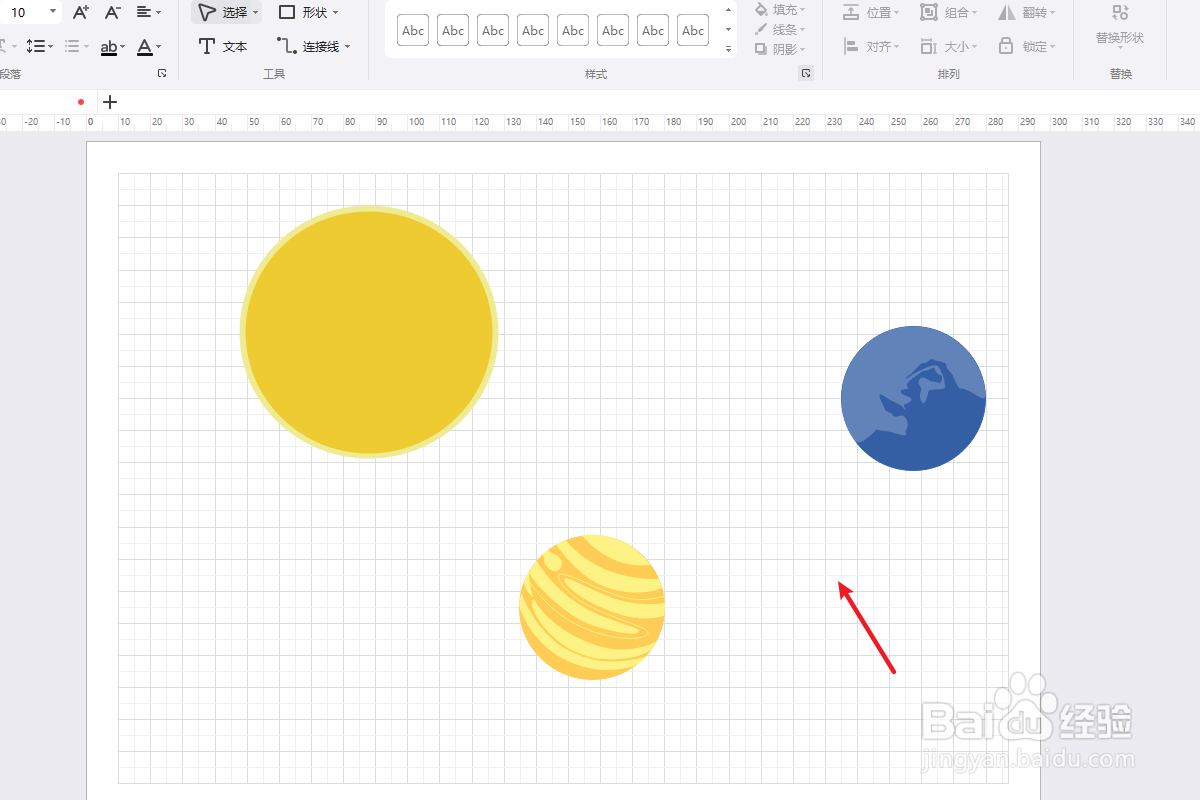Open the font color dropdown arrow

click(x=160, y=47)
